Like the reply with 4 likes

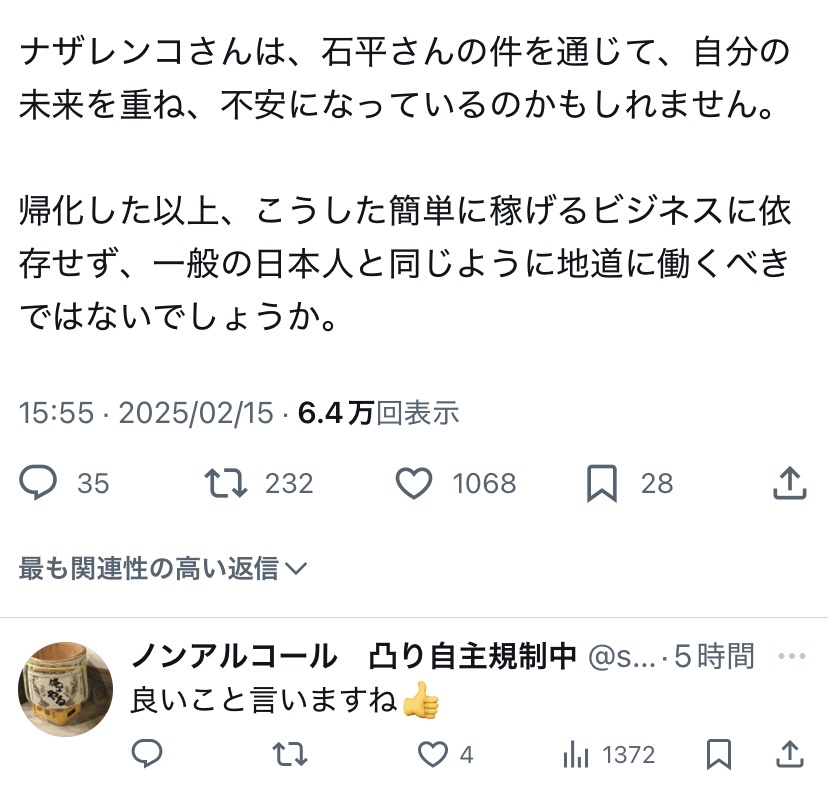434,754
